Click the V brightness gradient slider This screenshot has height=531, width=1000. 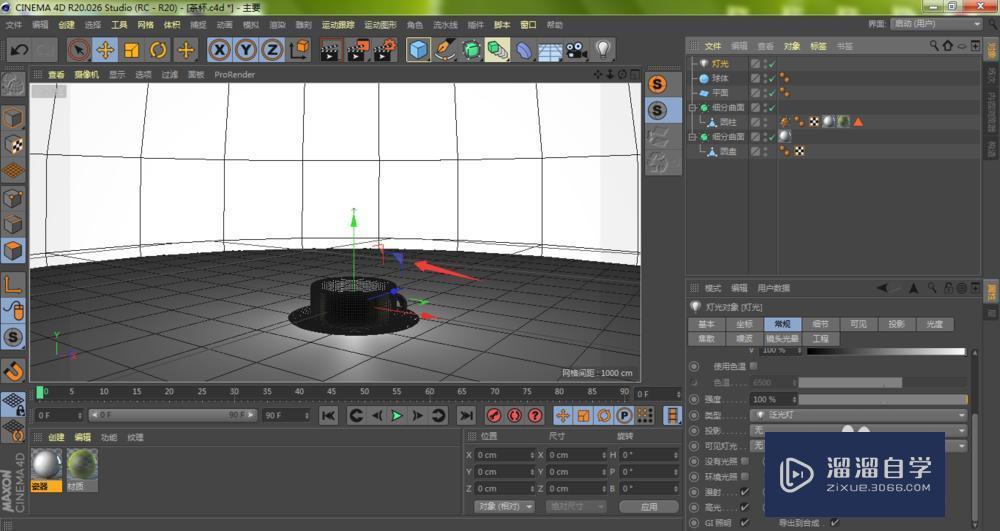(x=886, y=351)
